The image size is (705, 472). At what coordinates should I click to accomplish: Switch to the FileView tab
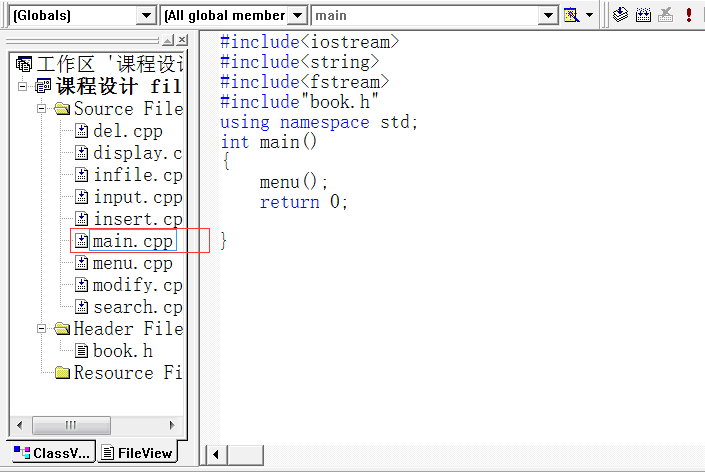(x=138, y=453)
